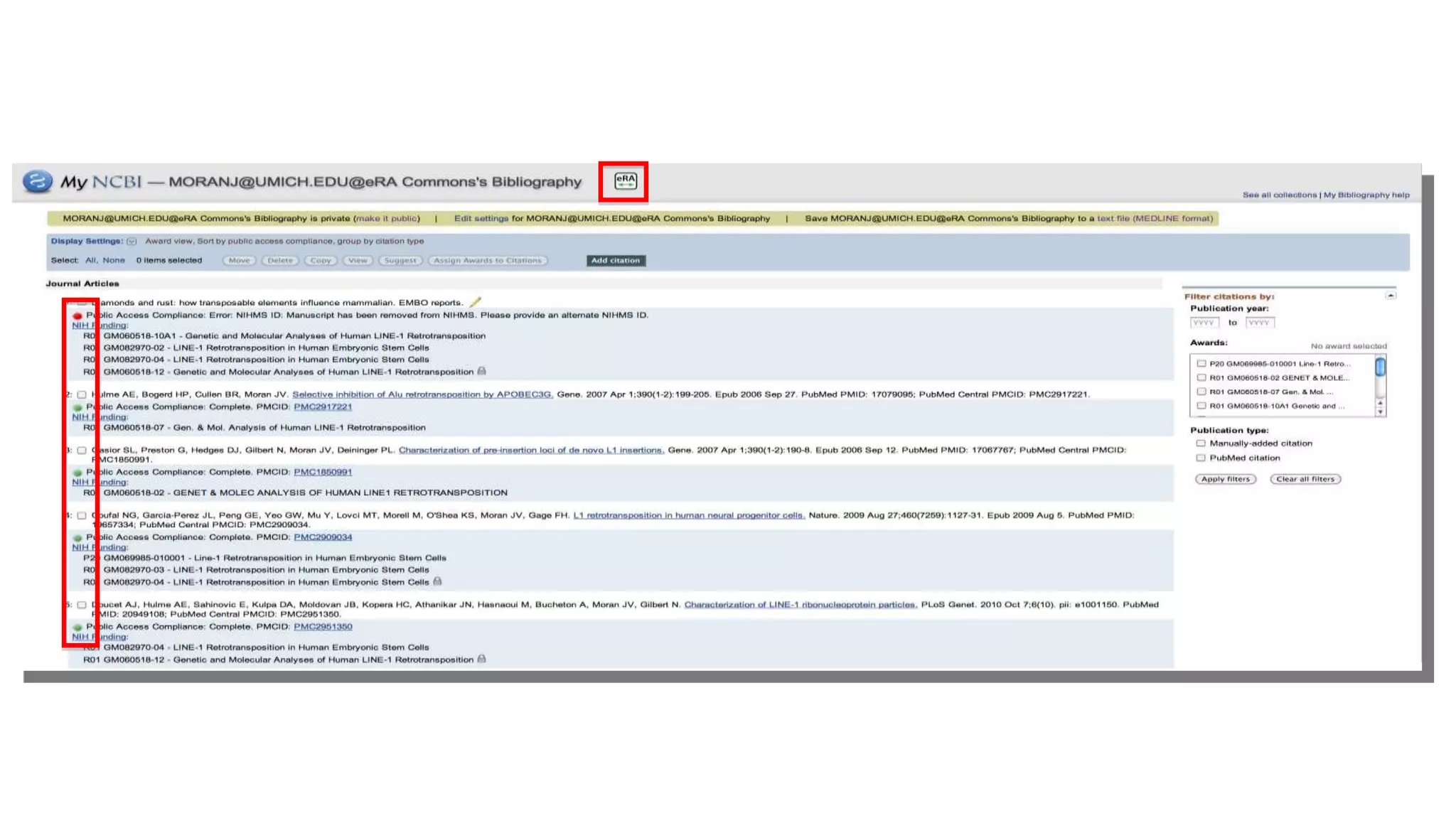Viewport: 1456px width, 818px height.
Task: Click green compliance dot for PMC2917221
Action: pos(77,407)
